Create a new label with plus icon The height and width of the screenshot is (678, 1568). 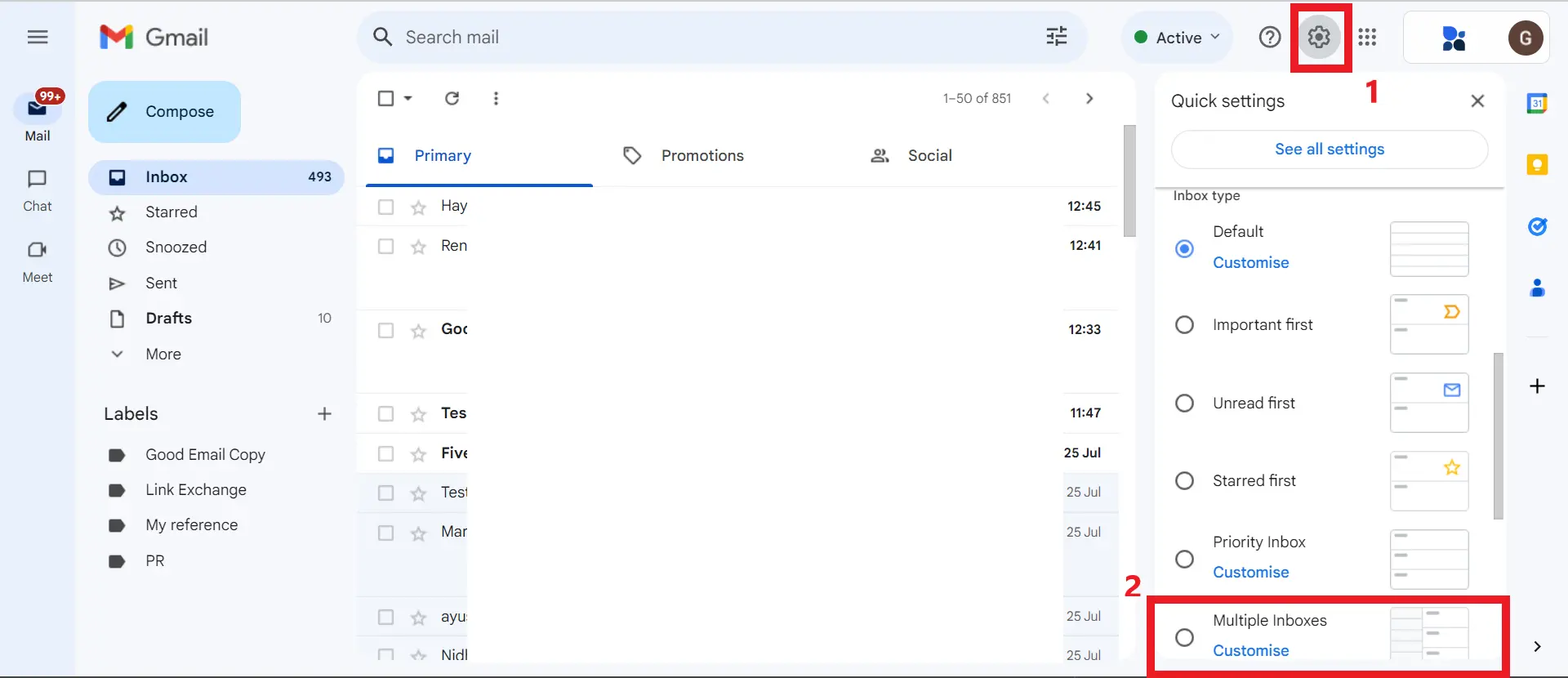coord(324,414)
